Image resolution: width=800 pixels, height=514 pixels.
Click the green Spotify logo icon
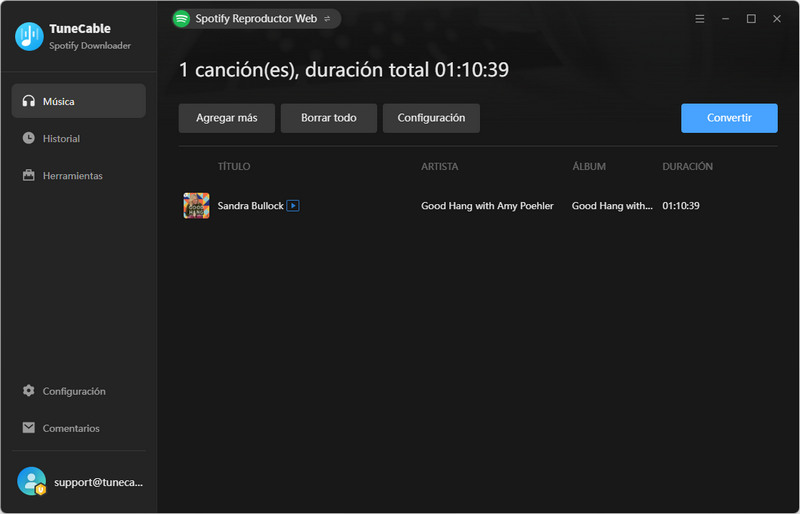coord(181,19)
